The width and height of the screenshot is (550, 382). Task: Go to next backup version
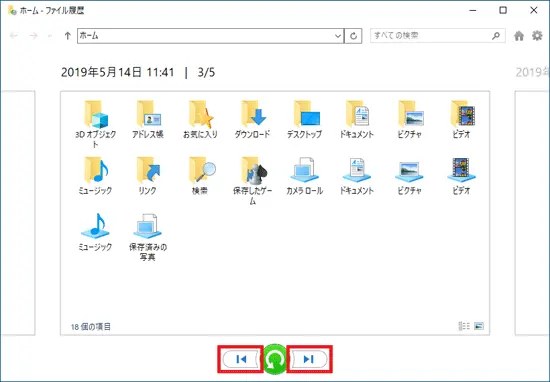coord(309,359)
